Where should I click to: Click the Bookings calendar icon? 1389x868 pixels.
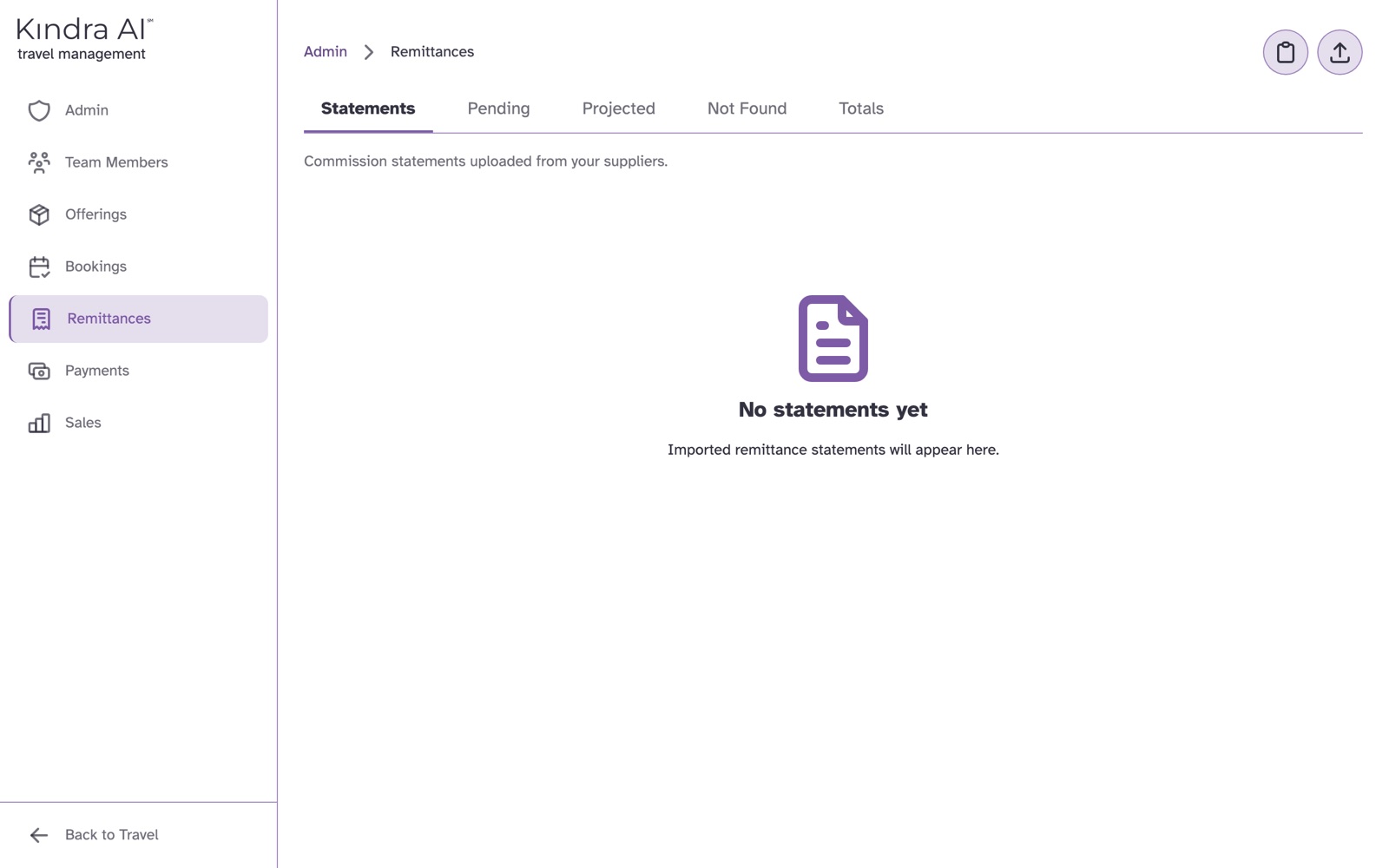(x=39, y=266)
